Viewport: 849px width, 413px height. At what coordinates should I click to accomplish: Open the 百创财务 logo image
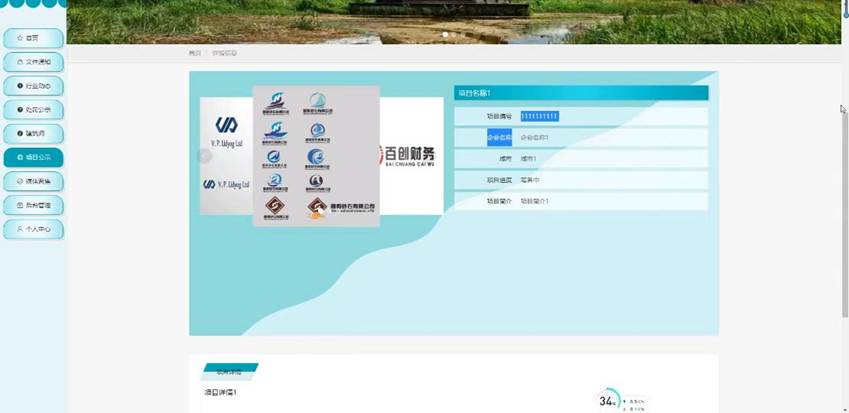[x=412, y=156]
